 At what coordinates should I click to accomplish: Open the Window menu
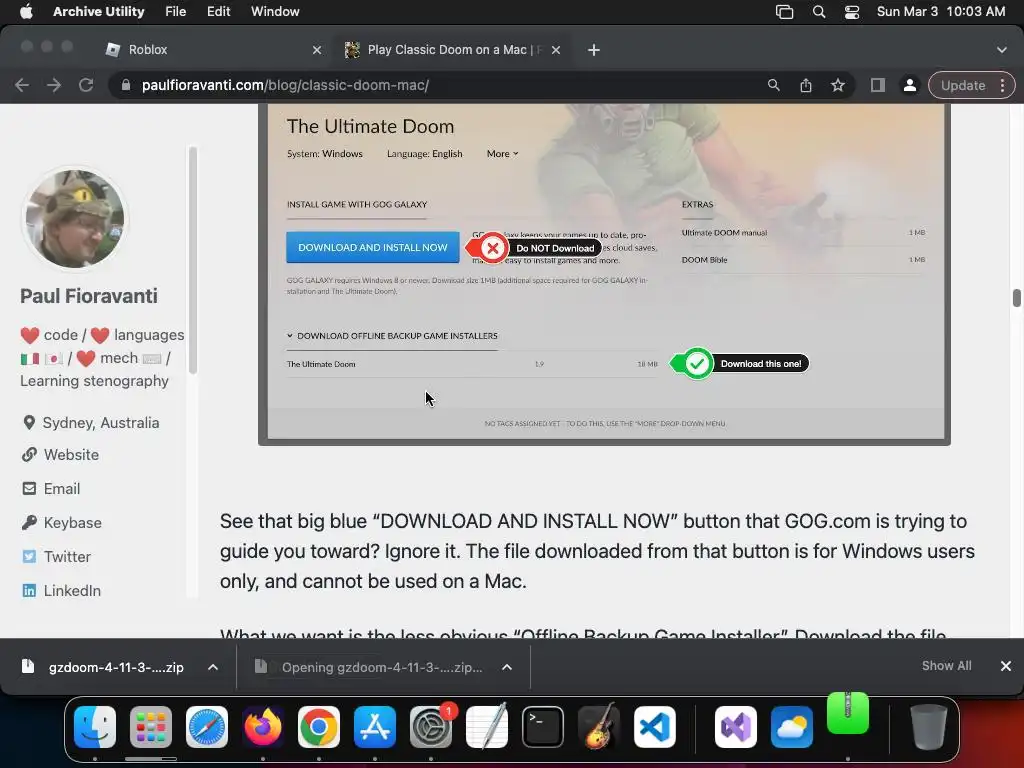(275, 11)
